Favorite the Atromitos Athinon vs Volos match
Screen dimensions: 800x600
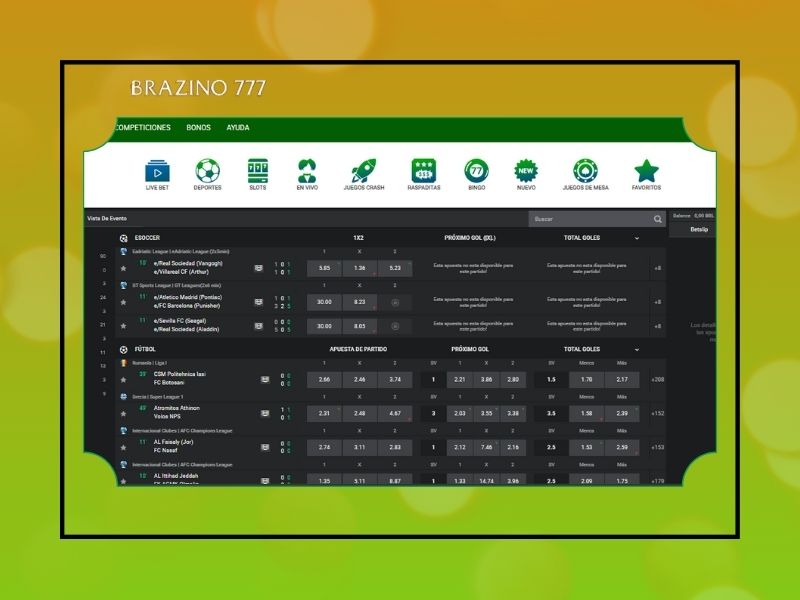(x=123, y=414)
